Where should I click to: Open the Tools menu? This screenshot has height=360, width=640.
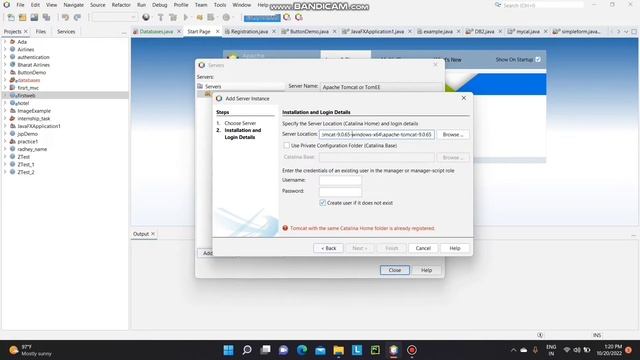tap(220, 5)
